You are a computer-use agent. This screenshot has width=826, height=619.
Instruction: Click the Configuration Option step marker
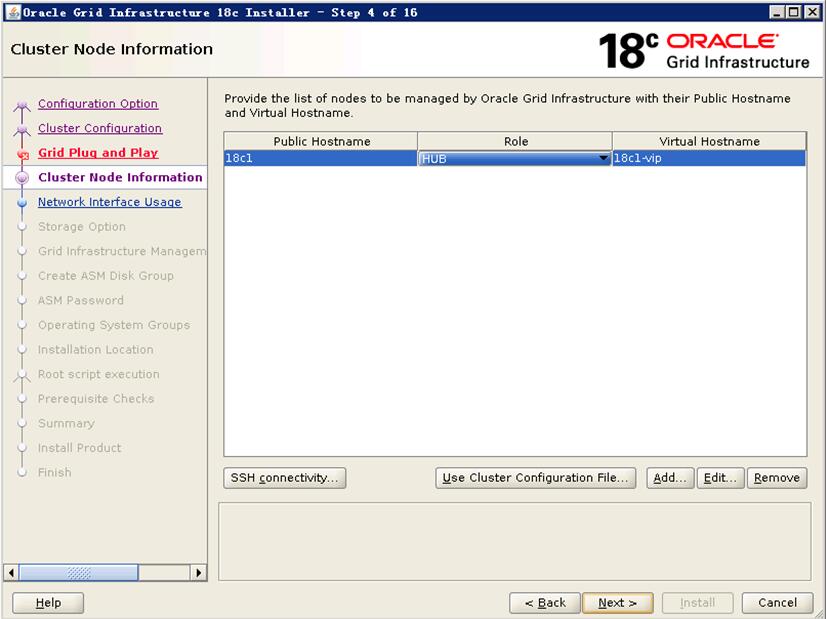pos(22,105)
